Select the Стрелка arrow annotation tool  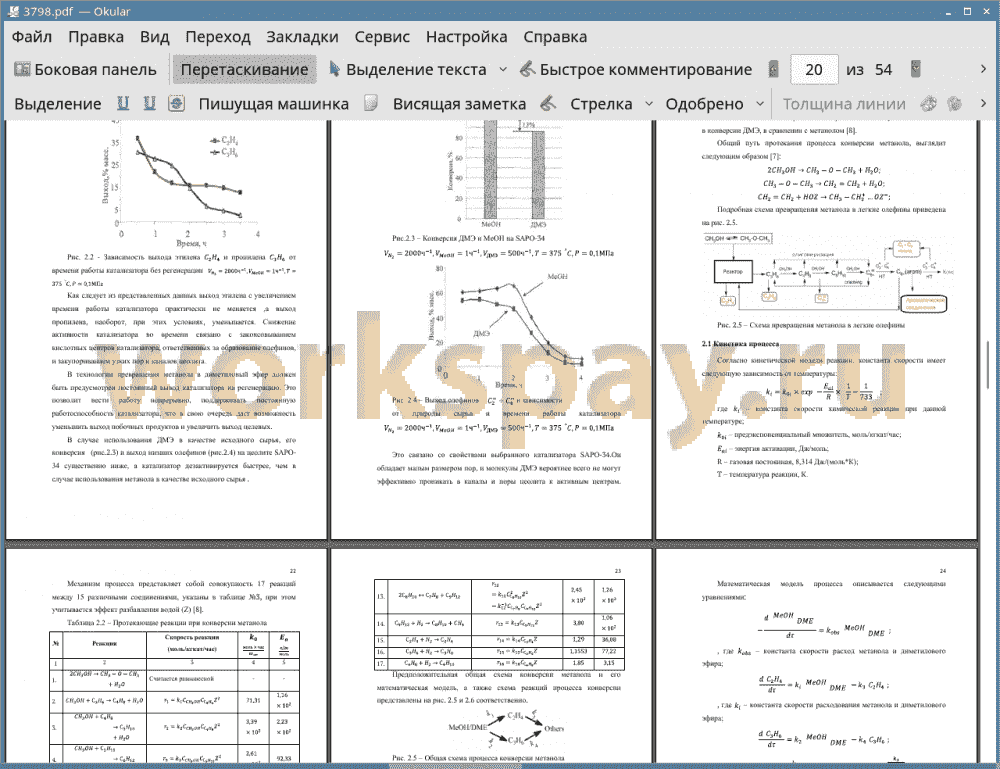[601, 104]
